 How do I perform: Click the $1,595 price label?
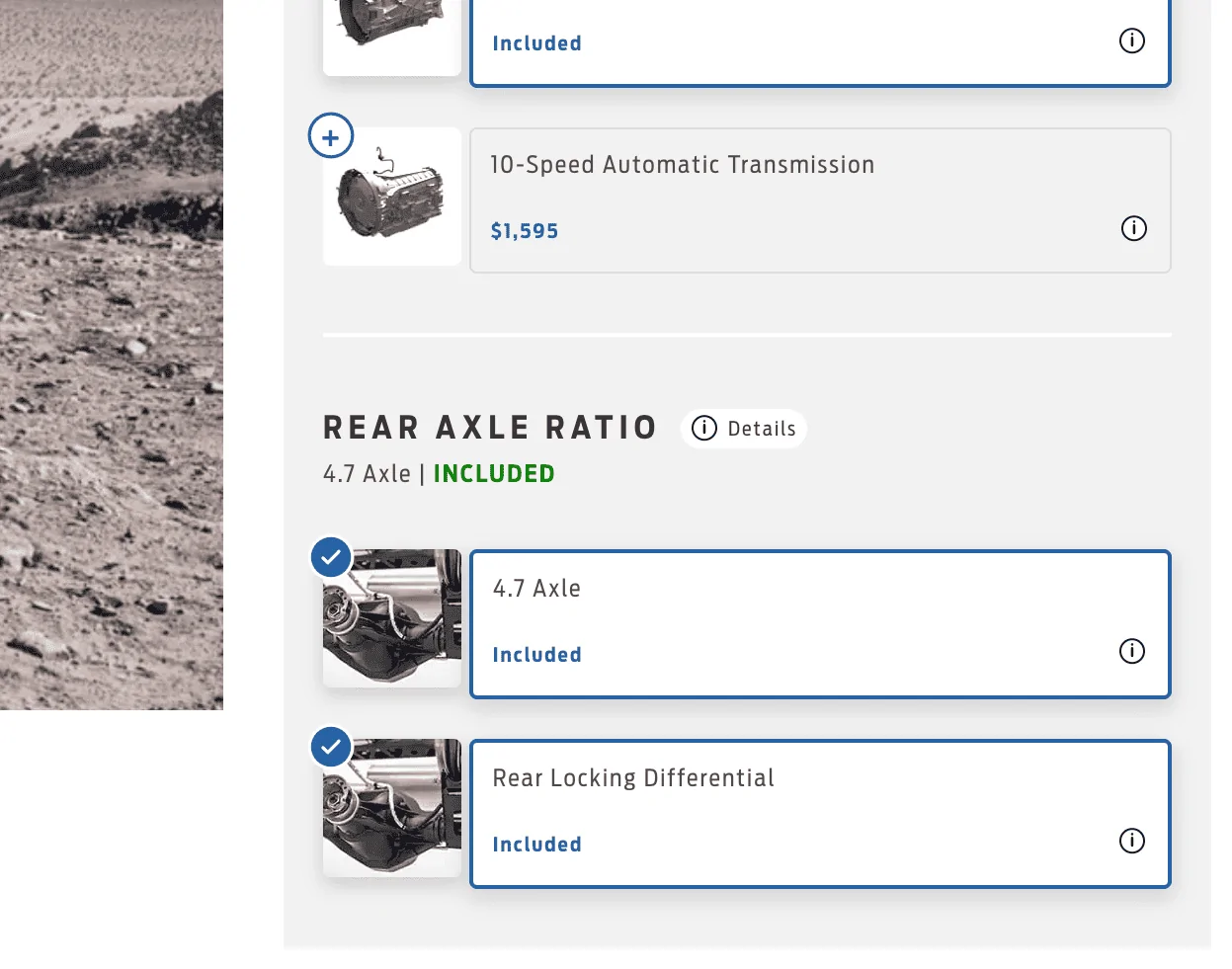[525, 231]
